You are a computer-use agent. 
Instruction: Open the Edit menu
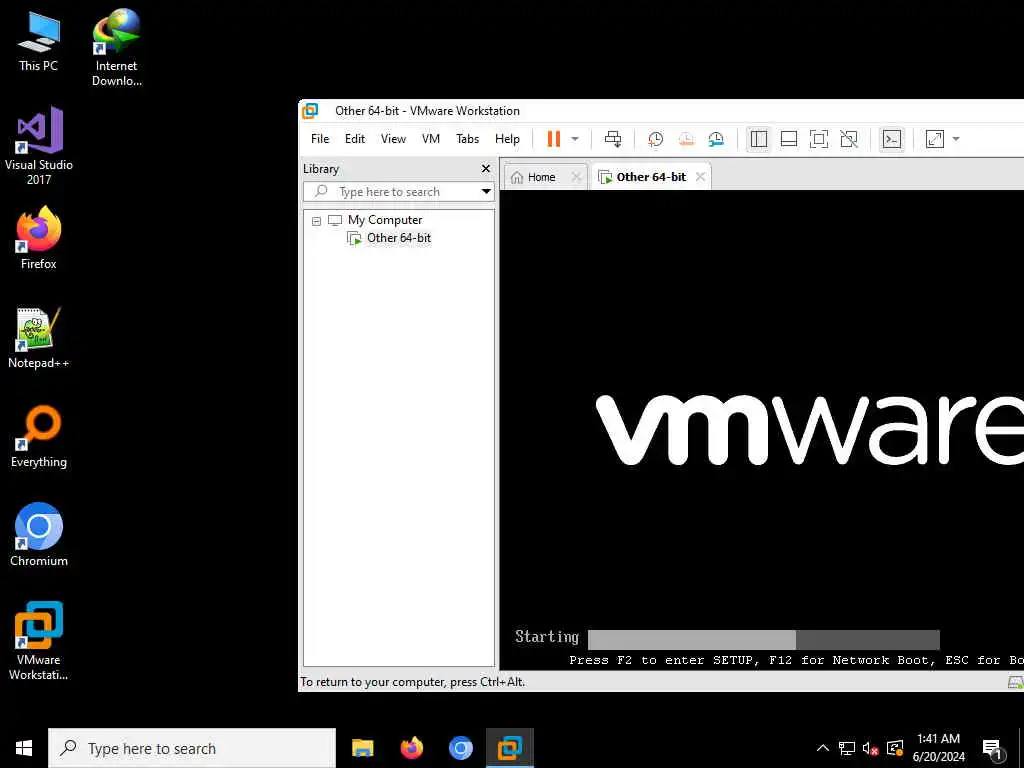tap(355, 138)
